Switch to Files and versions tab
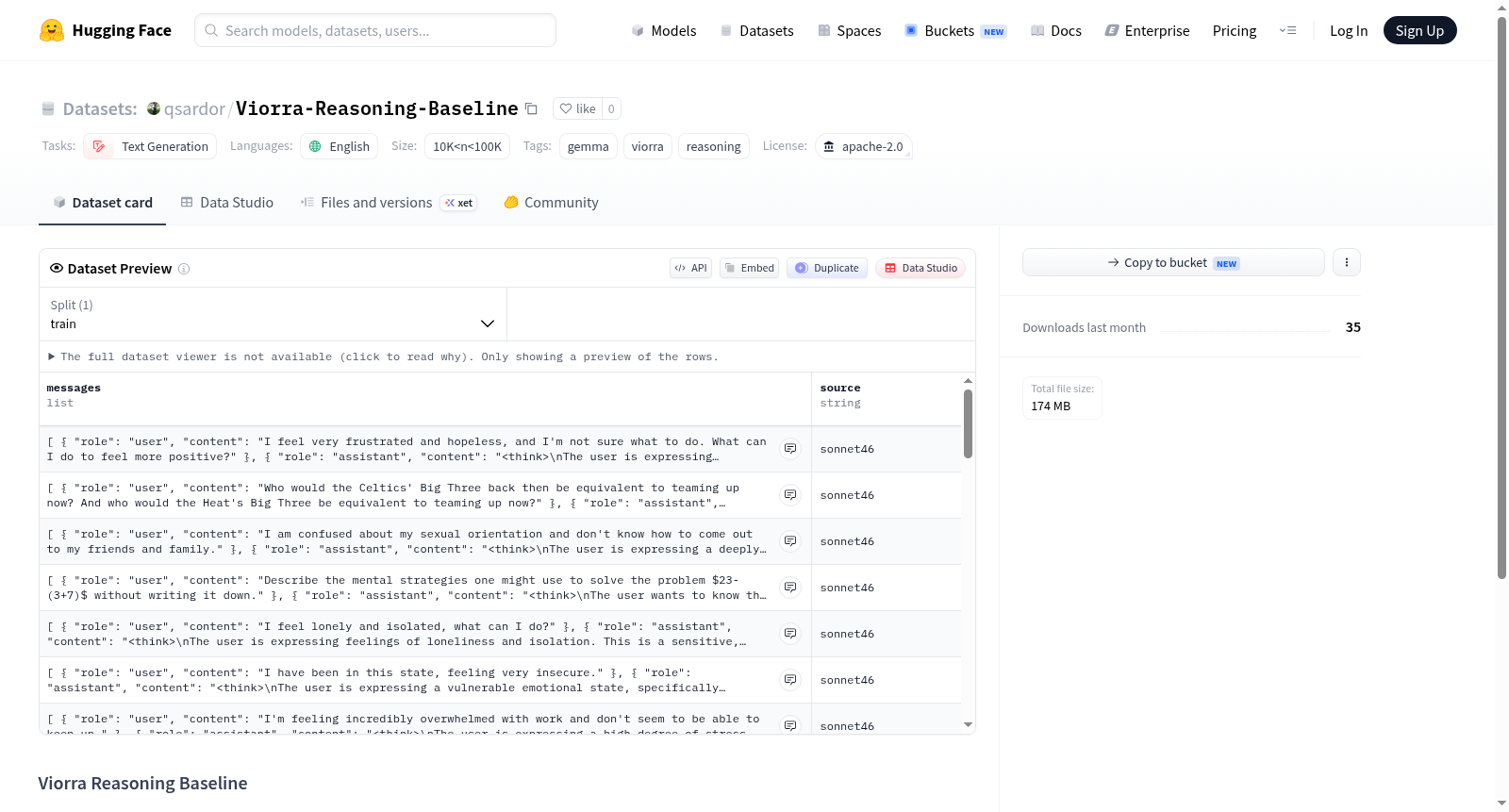 (389, 202)
